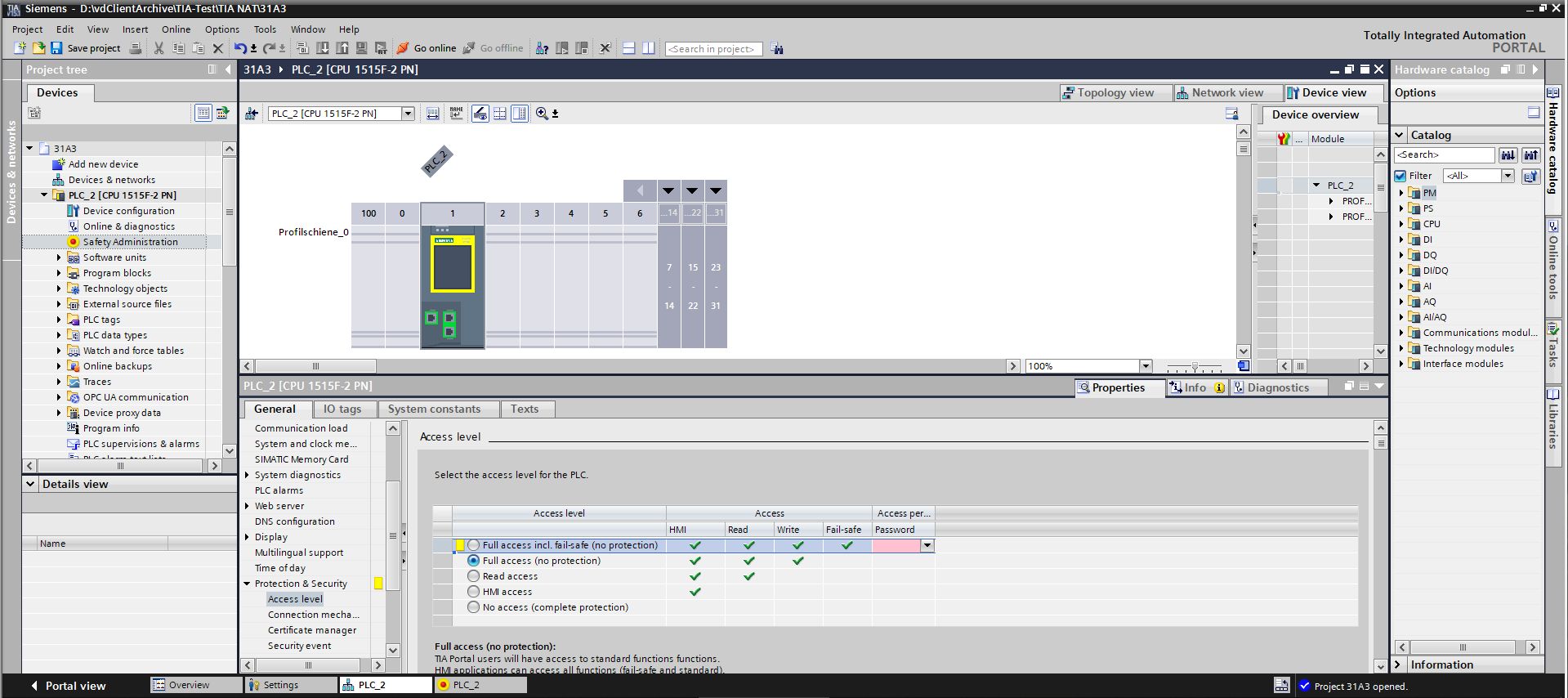
Task: Click the Go online toolbar button
Action: [x=427, y=48]
